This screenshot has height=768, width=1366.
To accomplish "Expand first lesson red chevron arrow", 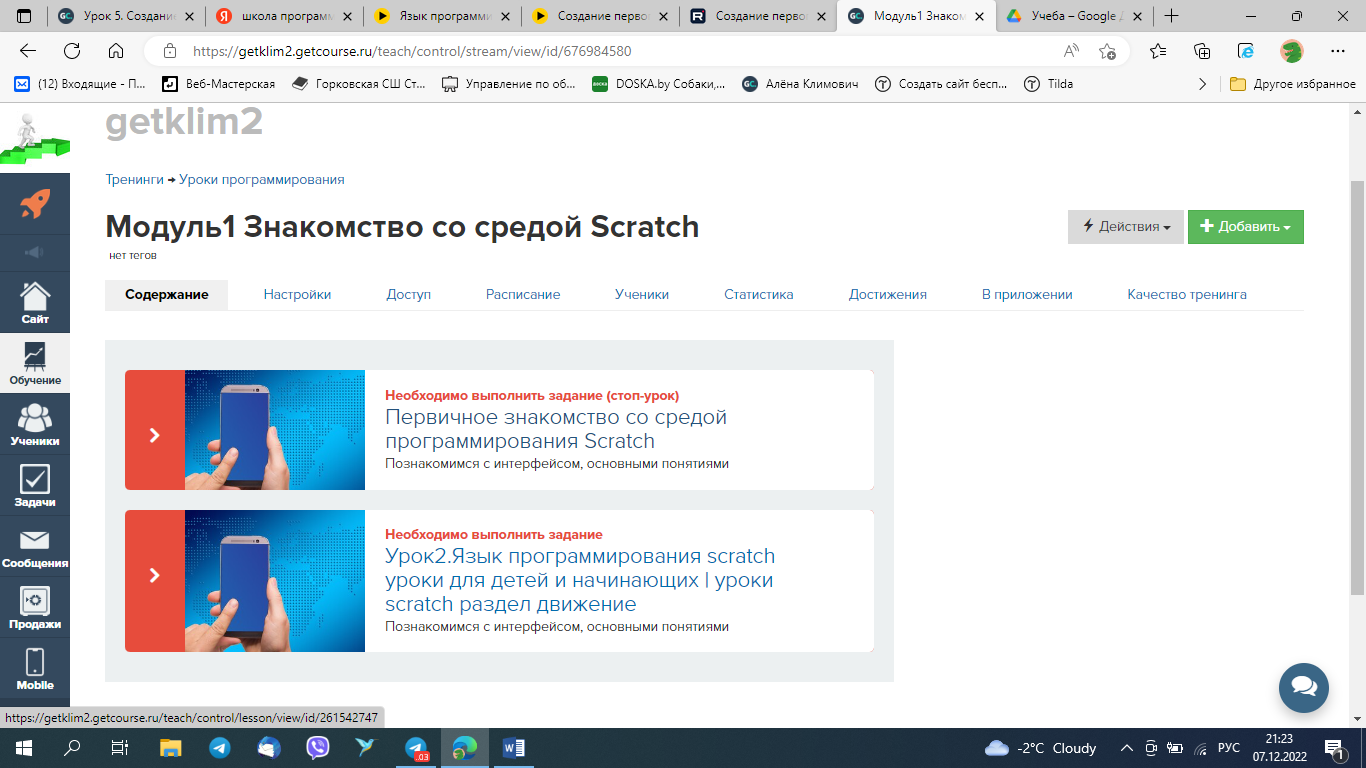I will click(x=155, y=435).
